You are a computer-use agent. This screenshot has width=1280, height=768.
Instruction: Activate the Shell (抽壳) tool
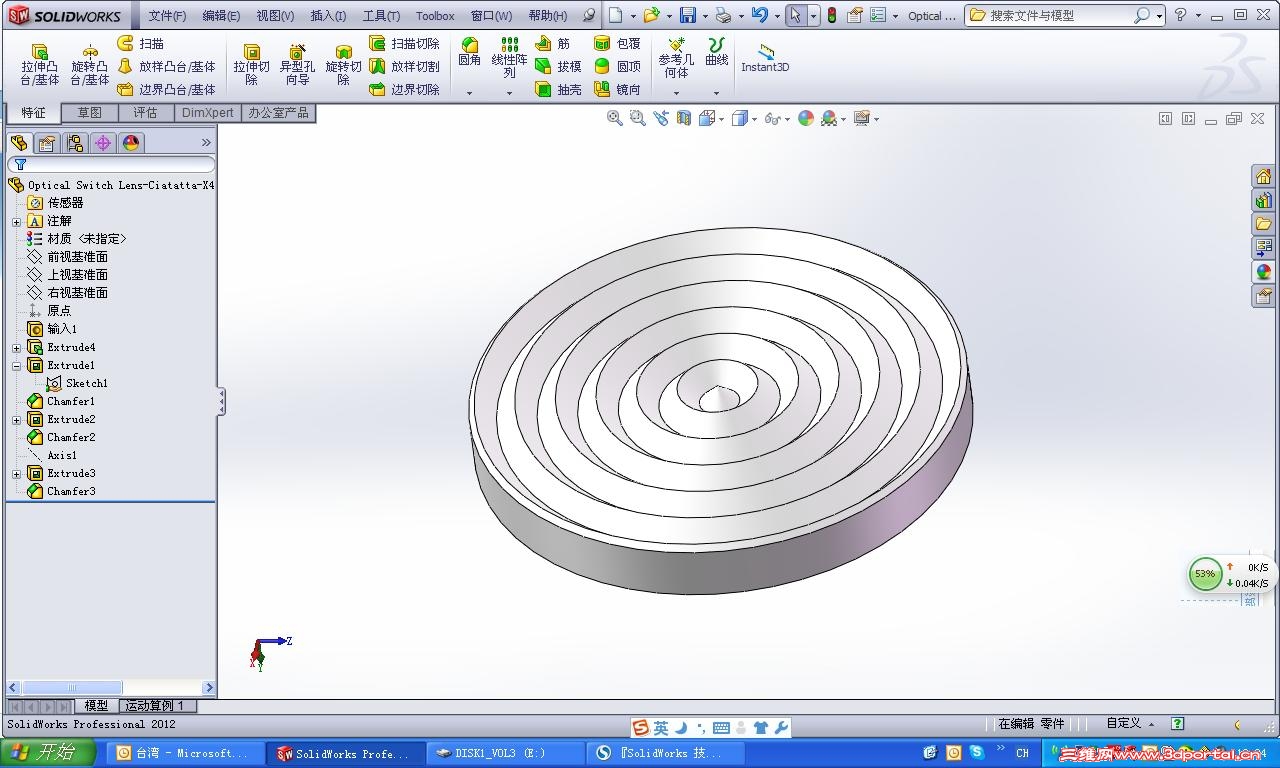point(558,89)
